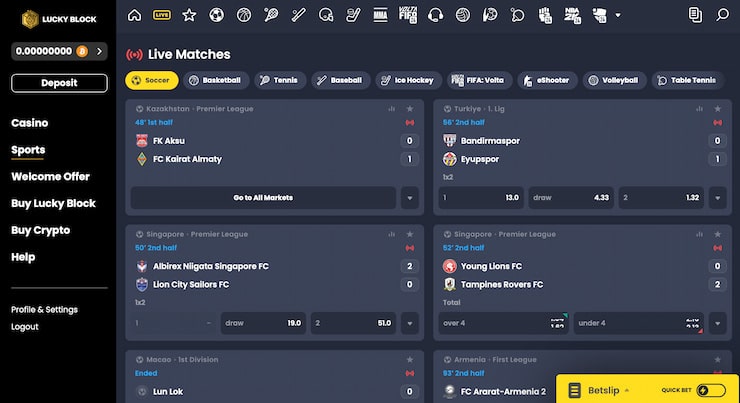Select the tennis racket icon in top bar
The width and height of the screenshot is (740, 403).
pyautogui.click(x=271, y=15)
